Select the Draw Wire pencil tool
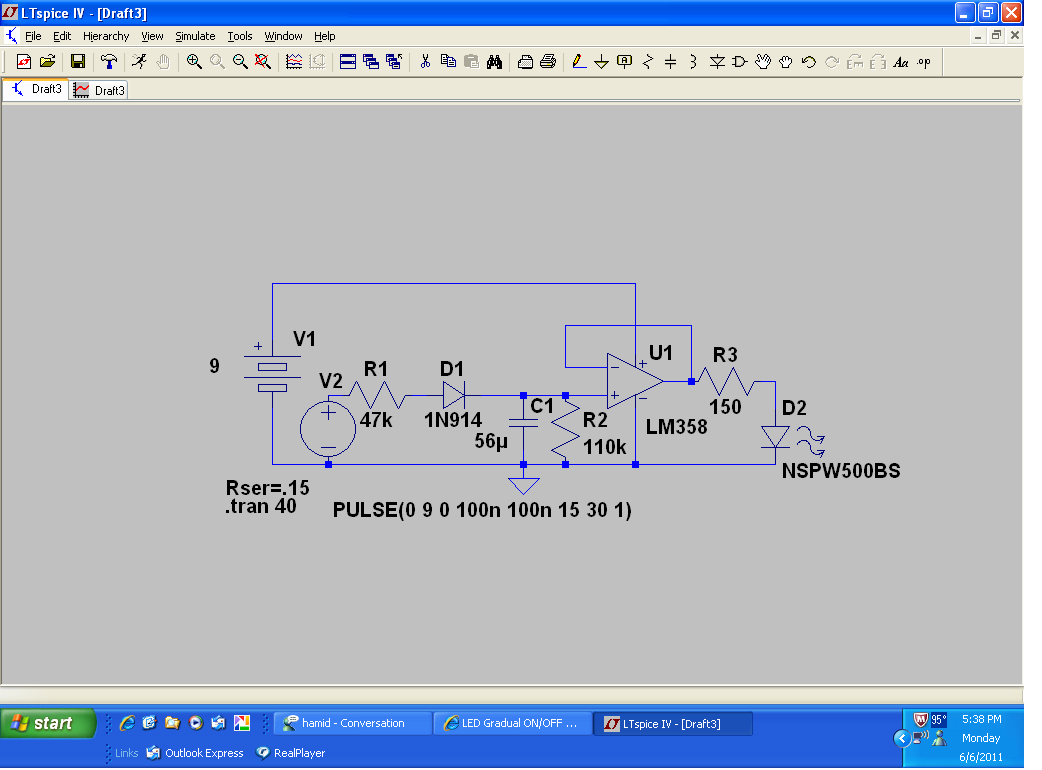This screenshot has height=770, width=1042. tap(579, 62)
